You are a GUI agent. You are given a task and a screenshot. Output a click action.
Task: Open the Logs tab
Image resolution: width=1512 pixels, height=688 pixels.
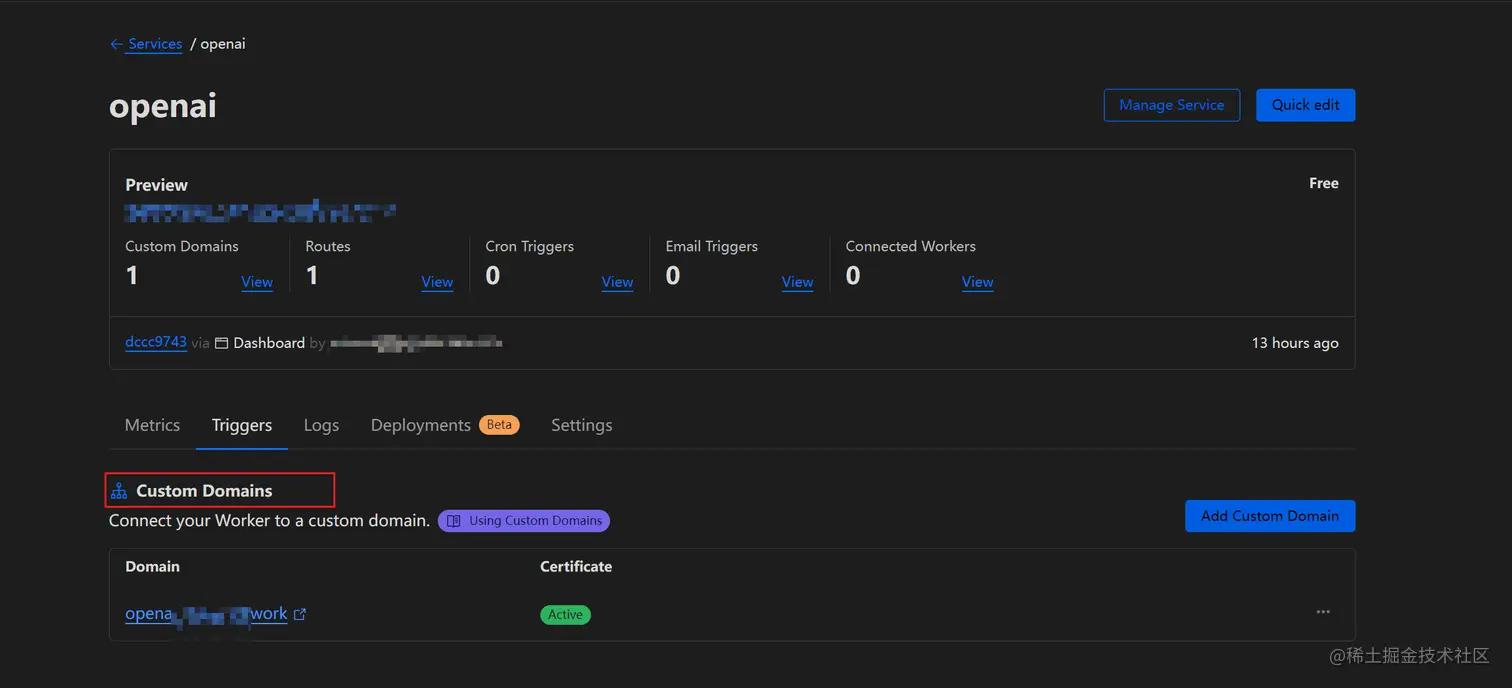321,425
